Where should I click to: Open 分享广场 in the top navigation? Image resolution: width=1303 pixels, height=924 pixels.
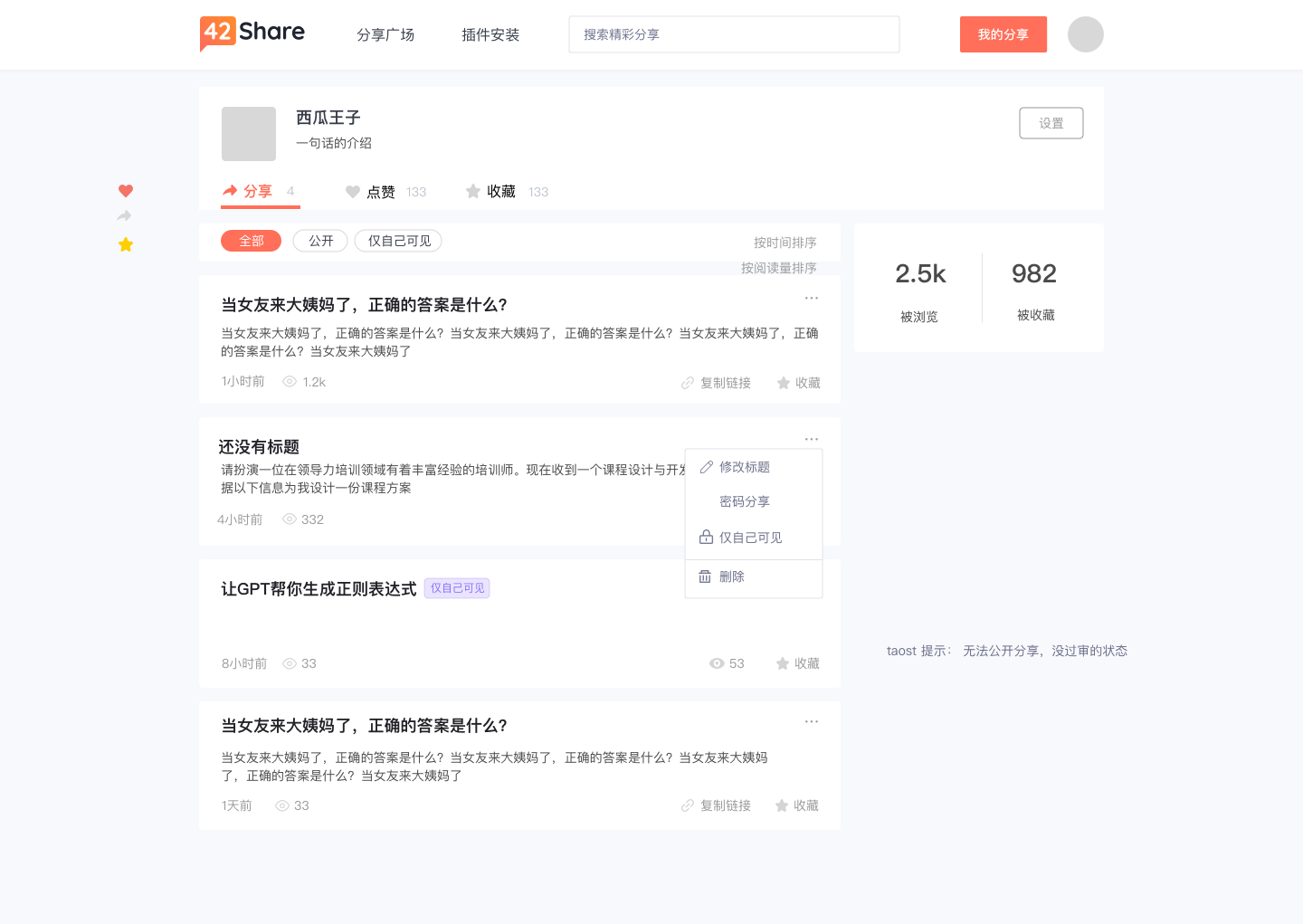385,34
